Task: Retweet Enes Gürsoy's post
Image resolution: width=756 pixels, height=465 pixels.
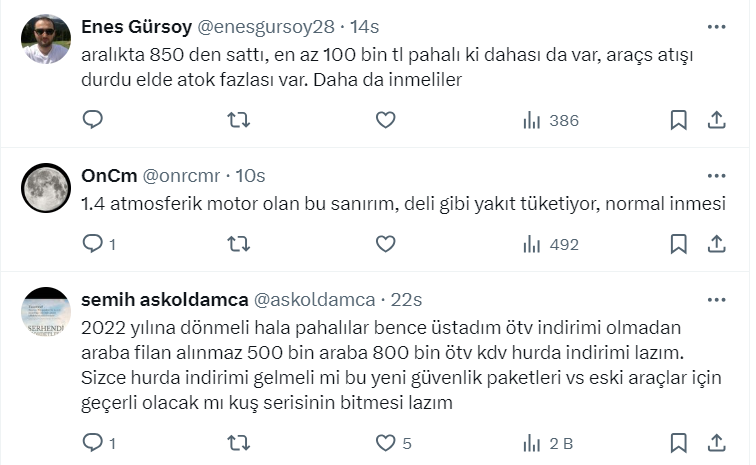Action: 239,120
